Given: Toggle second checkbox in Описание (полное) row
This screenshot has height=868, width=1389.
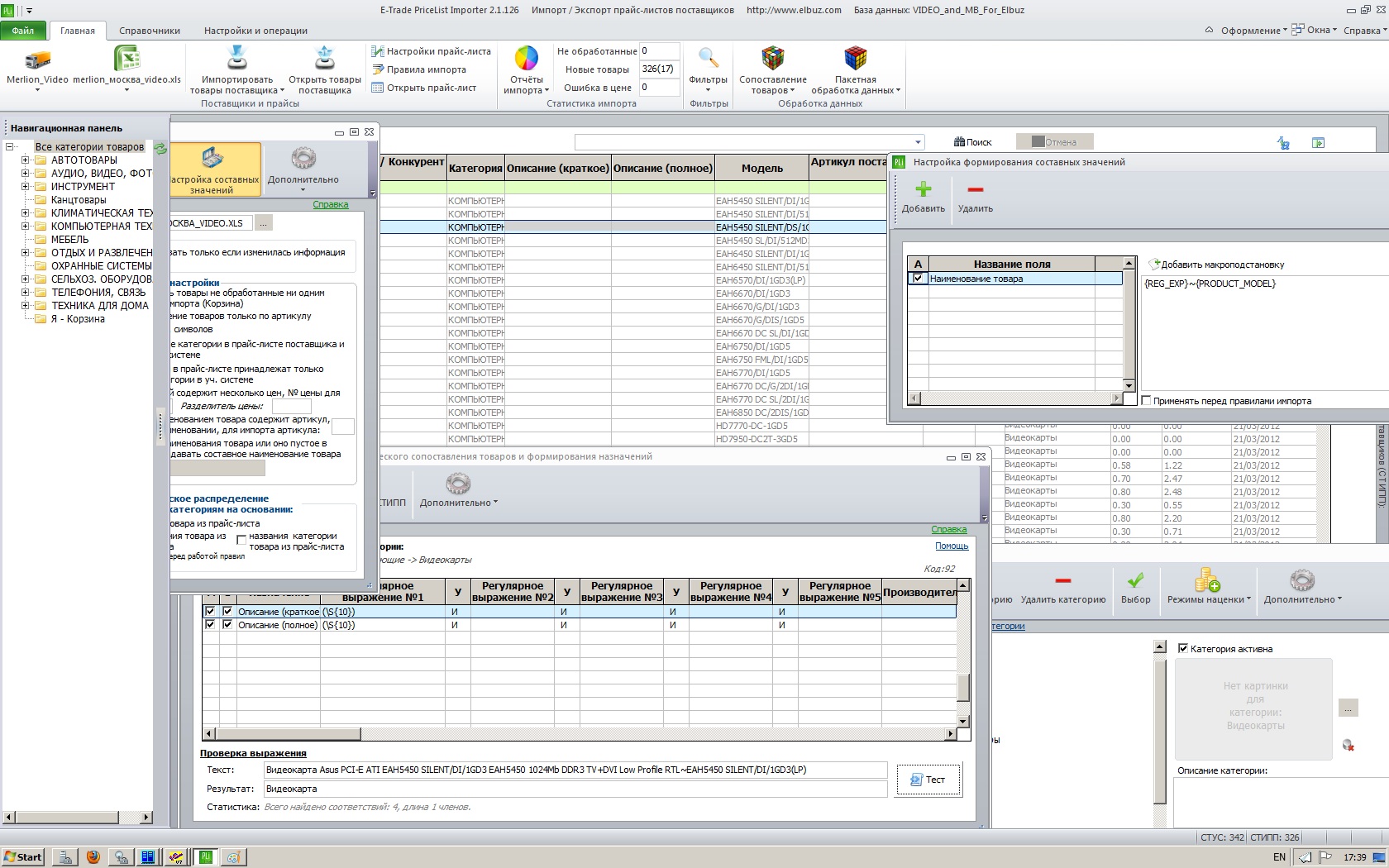Looking at the screenshot, I should 227,625.
